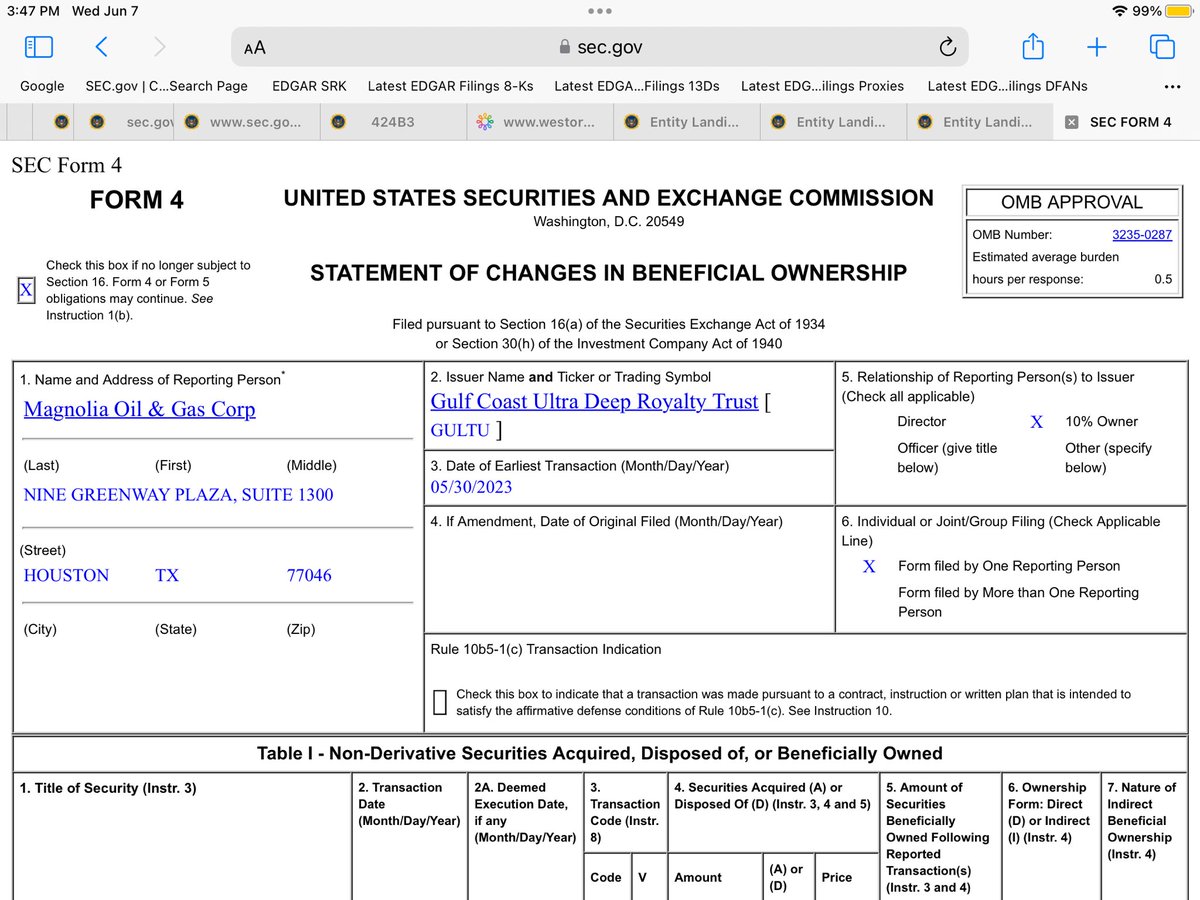Switch to the 424B3 tab
The height and width of the screenshot is (900, 1200).
tap(395, 122)
